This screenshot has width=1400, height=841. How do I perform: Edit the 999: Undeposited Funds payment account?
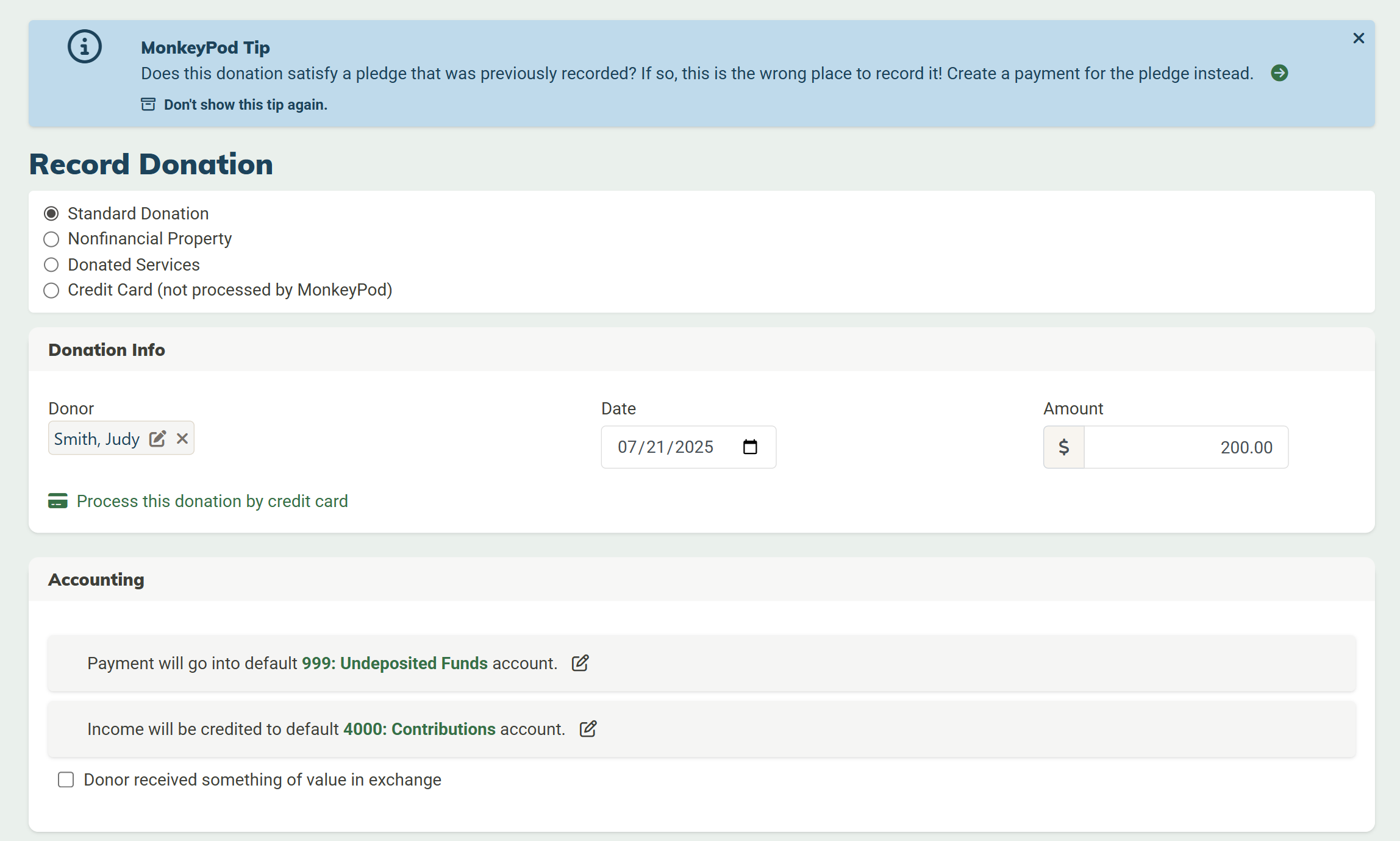point(579,663)
